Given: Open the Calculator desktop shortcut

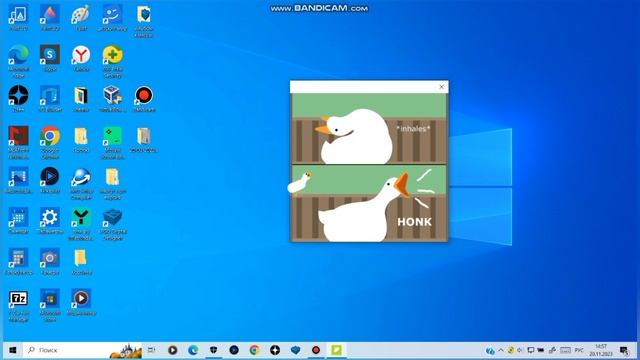Looking at the screenshot, I should [x=18, y=261].
